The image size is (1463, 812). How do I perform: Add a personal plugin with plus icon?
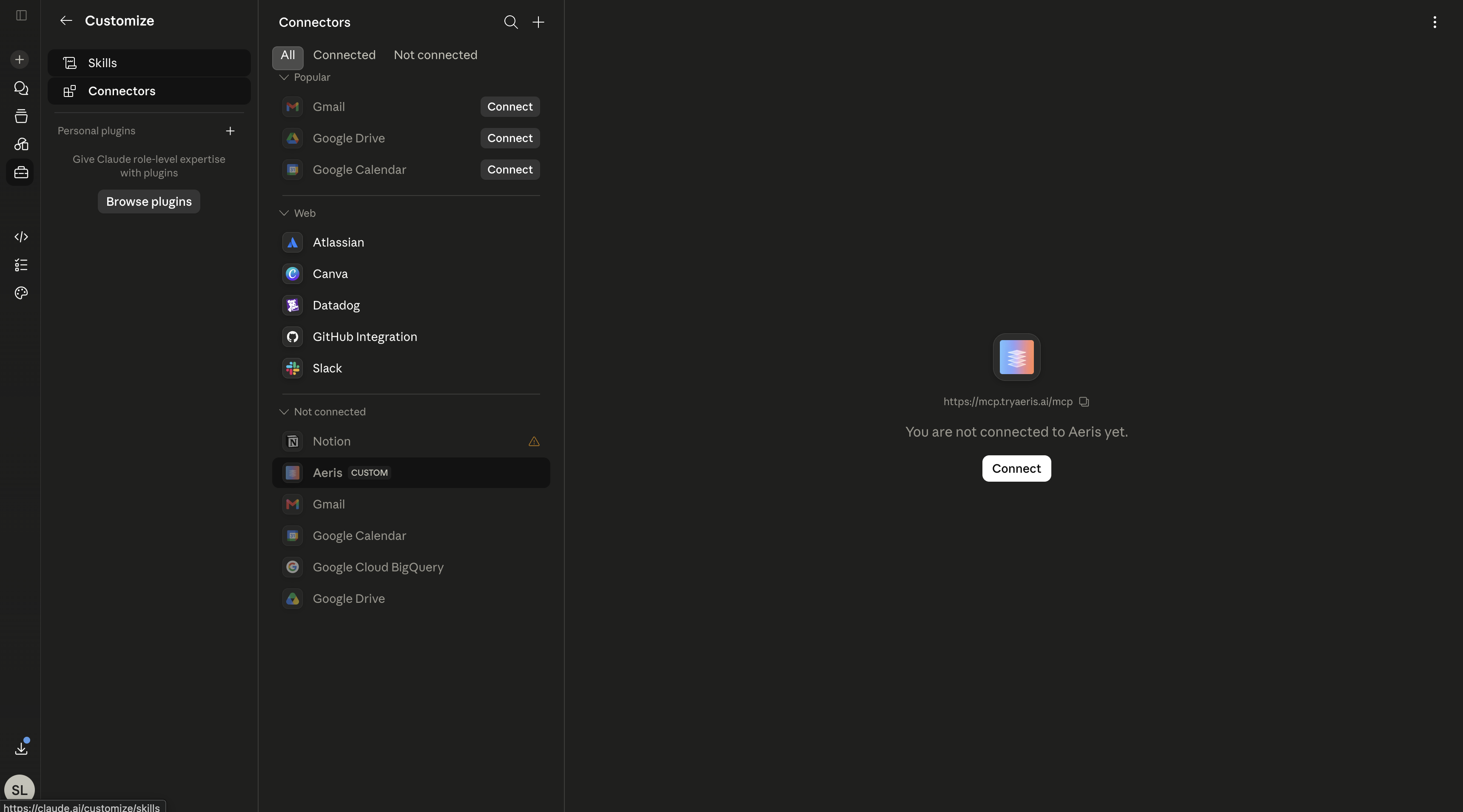point(230,131)
